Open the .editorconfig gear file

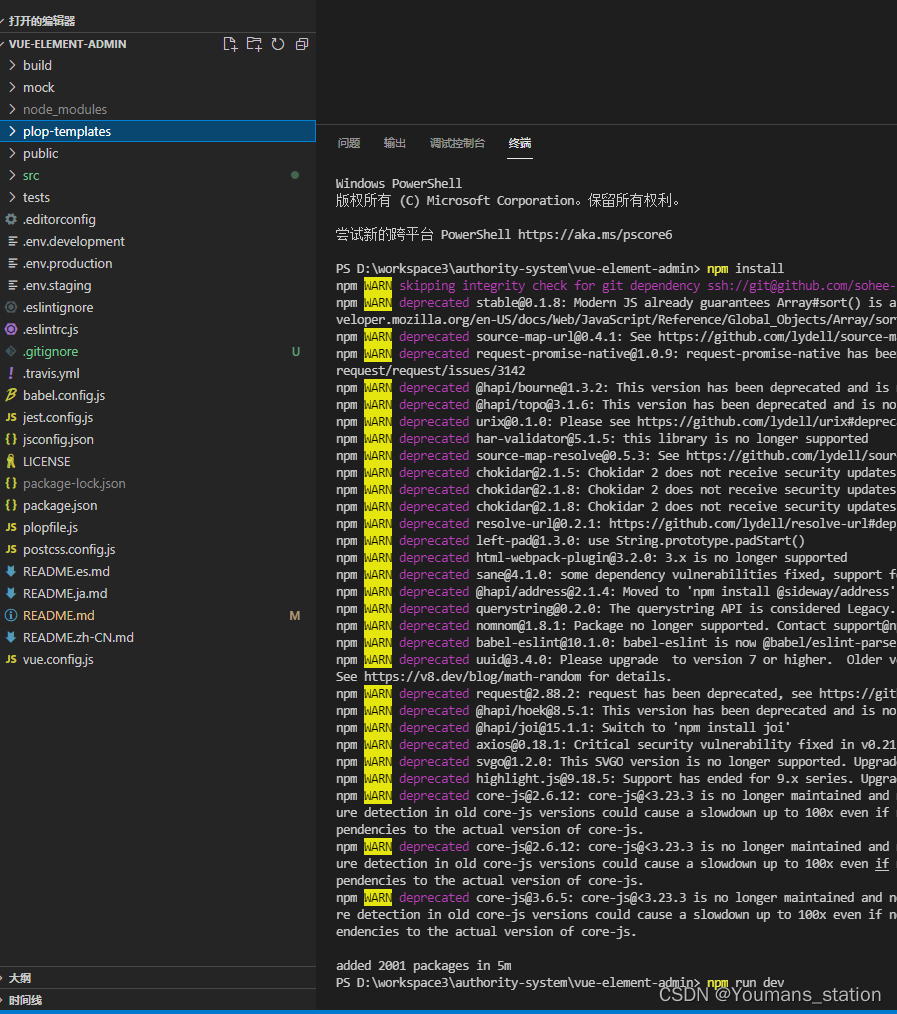click(x=59, y=219)
